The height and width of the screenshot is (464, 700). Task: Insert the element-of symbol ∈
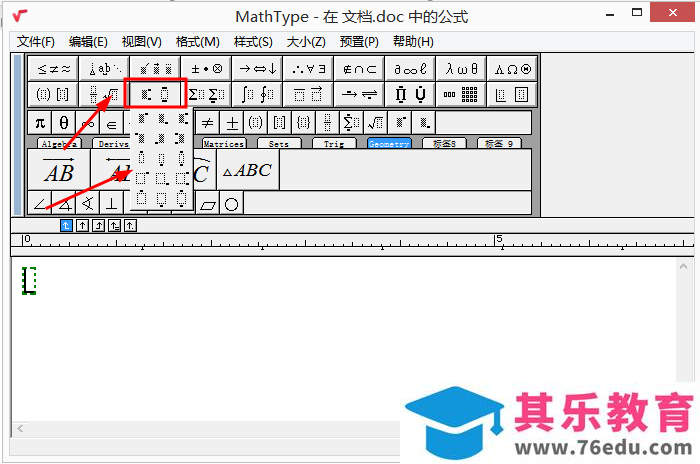pyautogui.click(x=112, y=122)
